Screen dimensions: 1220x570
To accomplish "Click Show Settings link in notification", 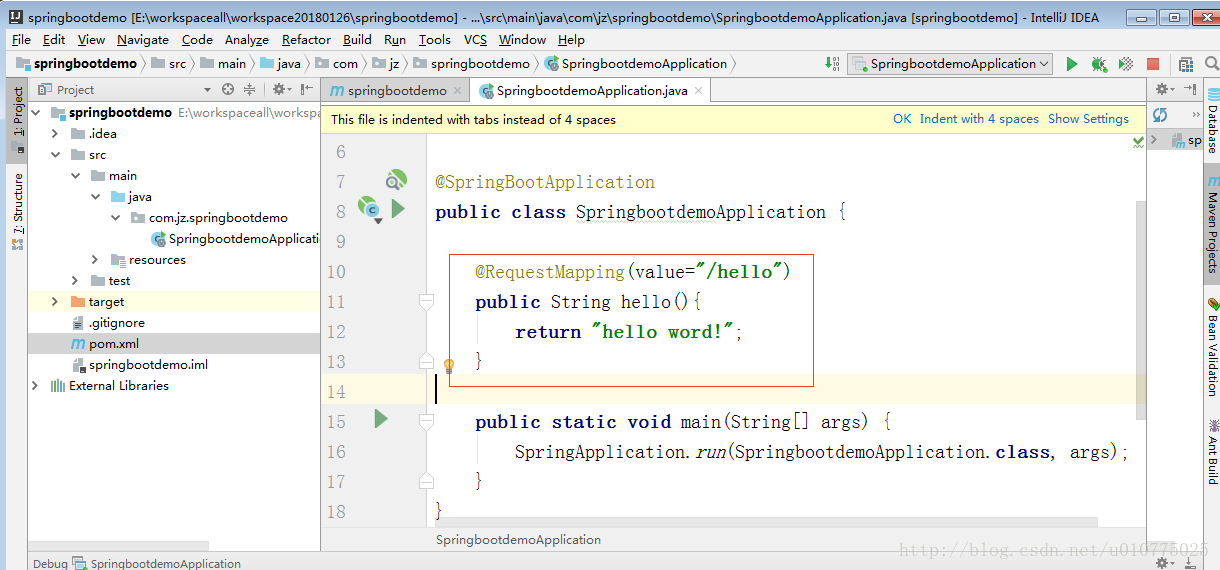I will [x=1088, y=118].
